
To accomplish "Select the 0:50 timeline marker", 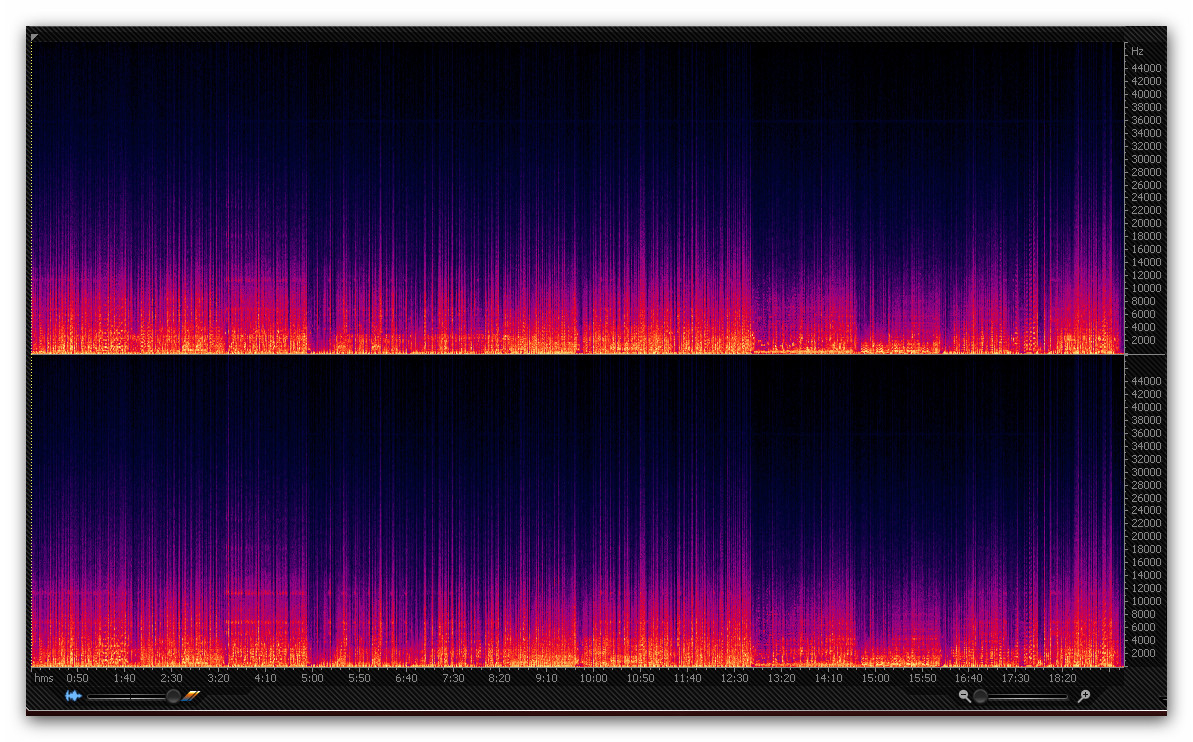I will (78, 678).
